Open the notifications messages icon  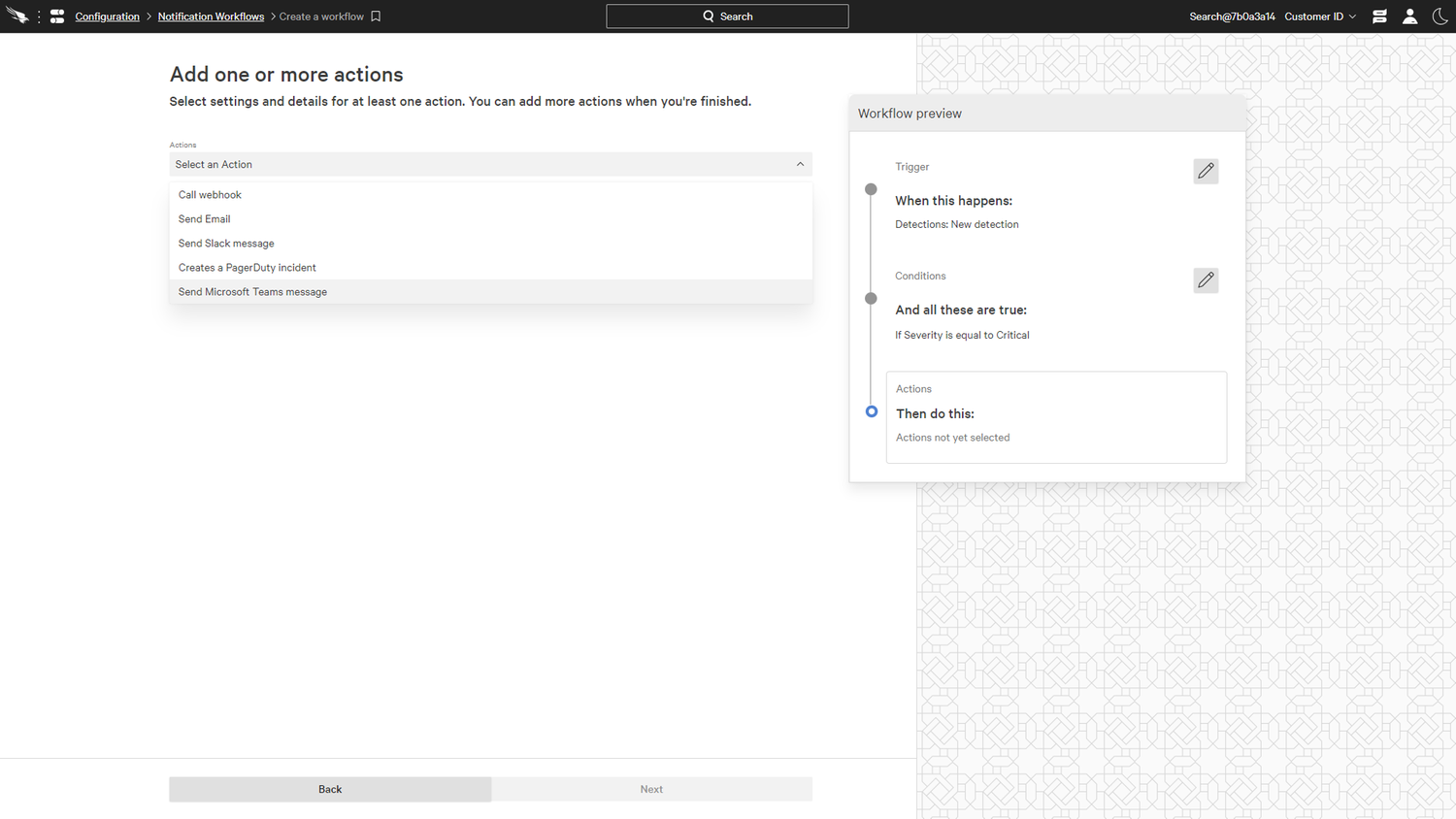pyautogui.click(x=1379, y=16)
